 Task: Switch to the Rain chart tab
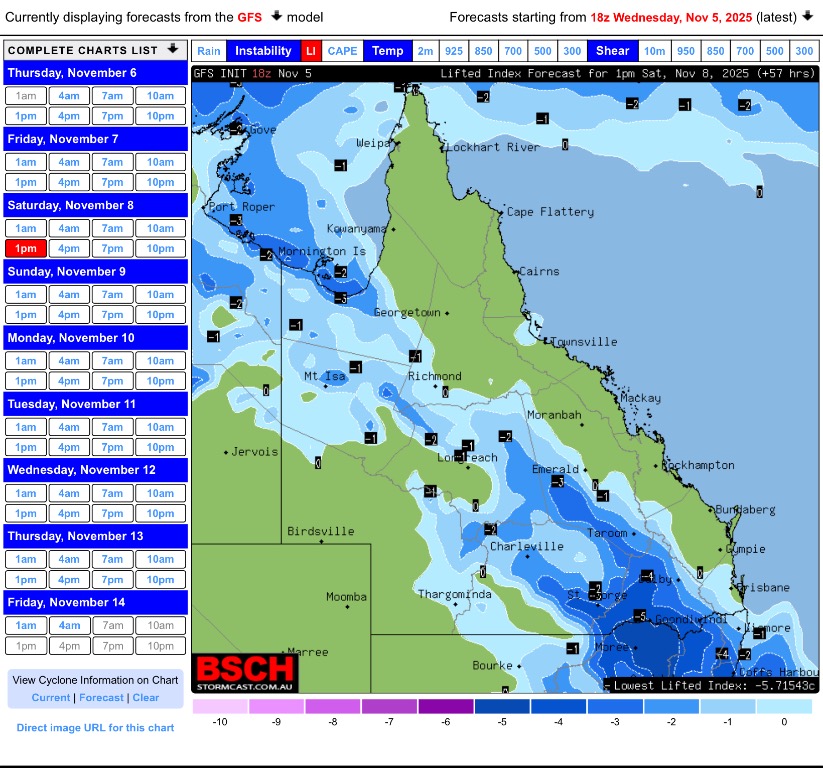(x=208, y=51)
